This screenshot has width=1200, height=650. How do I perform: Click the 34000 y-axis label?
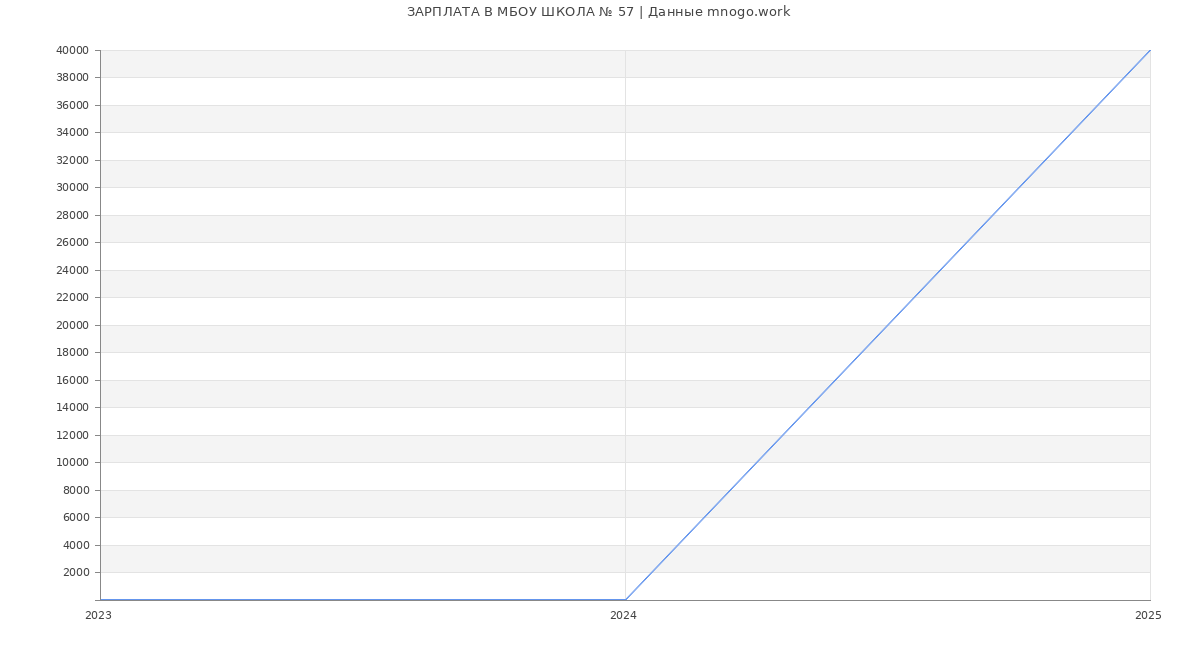(72, 133)
